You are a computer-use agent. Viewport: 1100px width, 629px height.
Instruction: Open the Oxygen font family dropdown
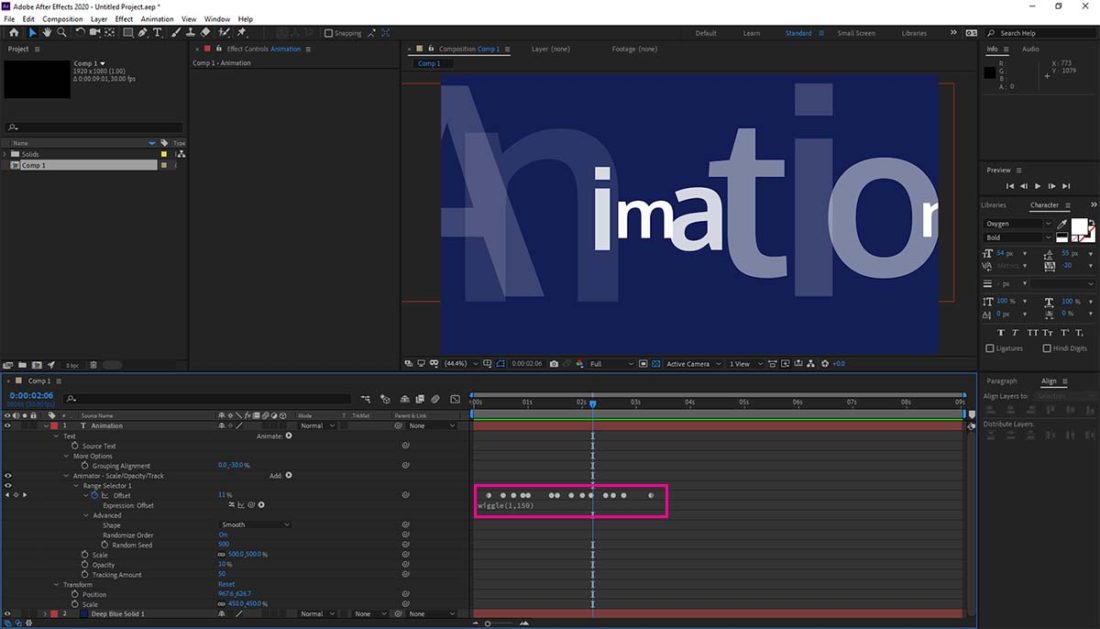tap(1017, 224)
